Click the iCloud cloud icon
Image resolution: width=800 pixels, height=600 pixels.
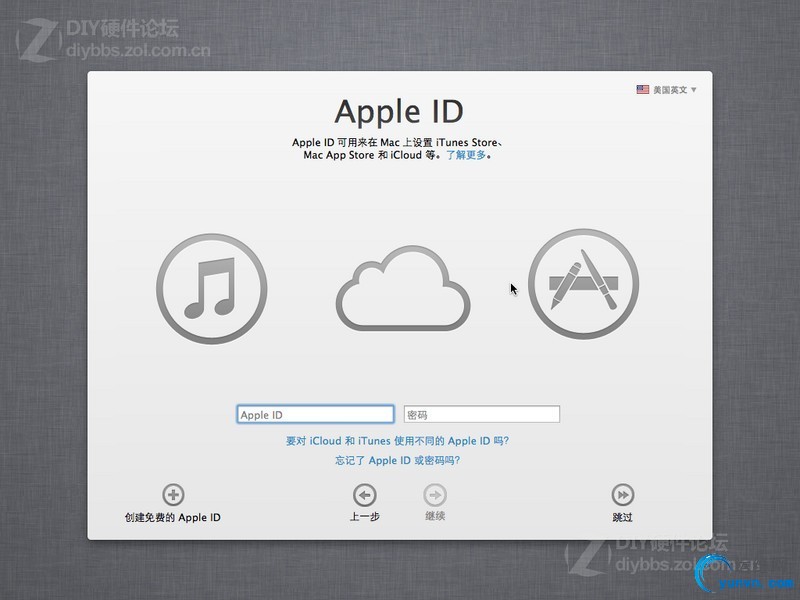pos(403,288)
